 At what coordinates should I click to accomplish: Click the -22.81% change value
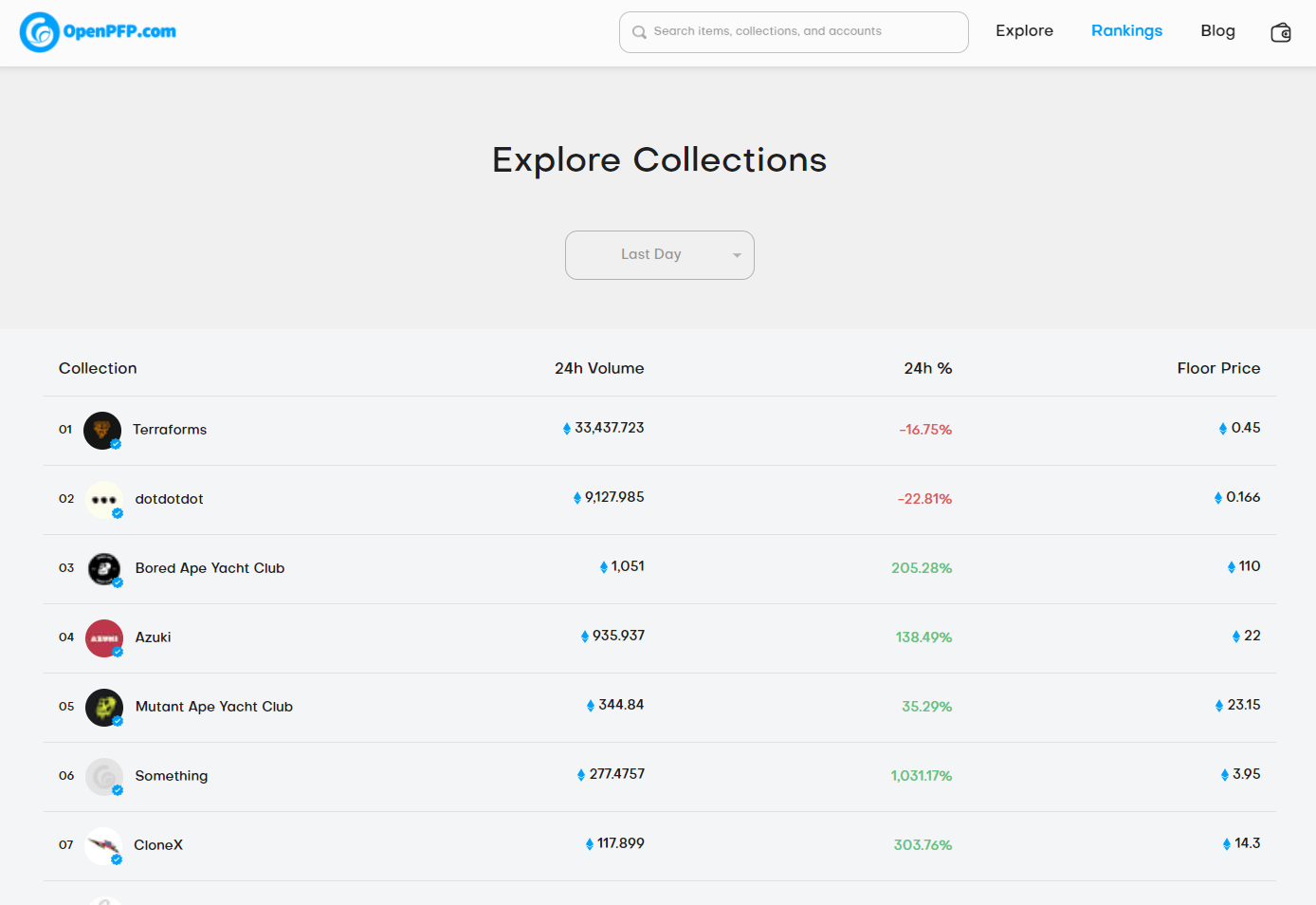tap(924, 499)
